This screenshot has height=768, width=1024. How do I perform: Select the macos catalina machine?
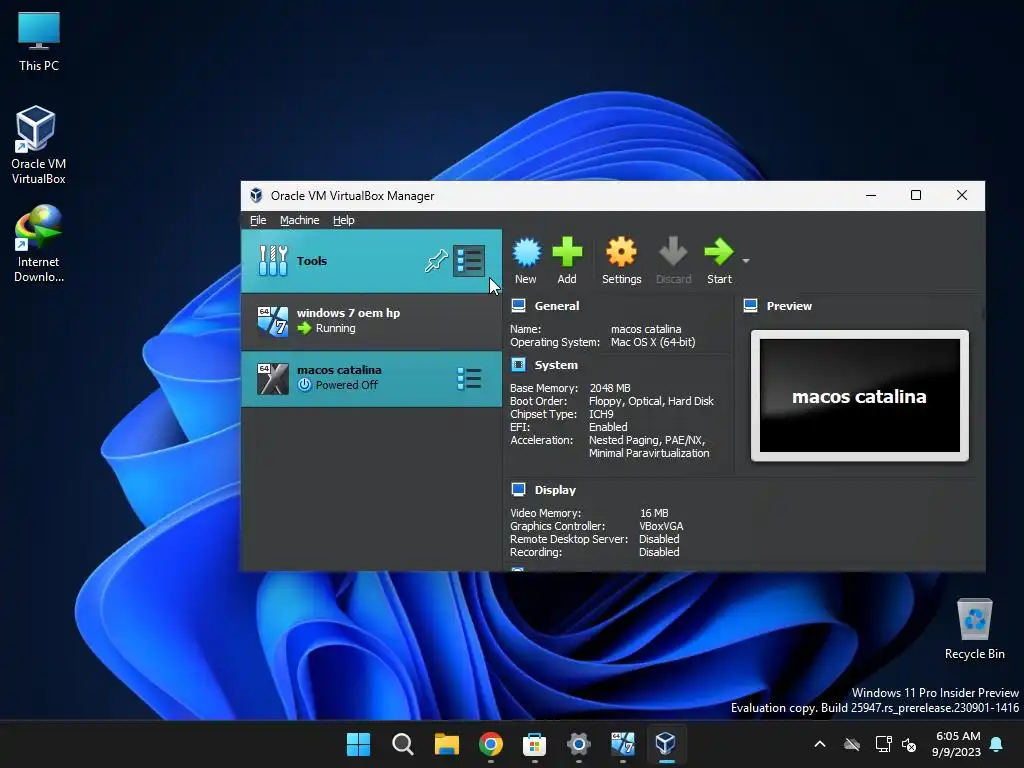click(371, 378)
